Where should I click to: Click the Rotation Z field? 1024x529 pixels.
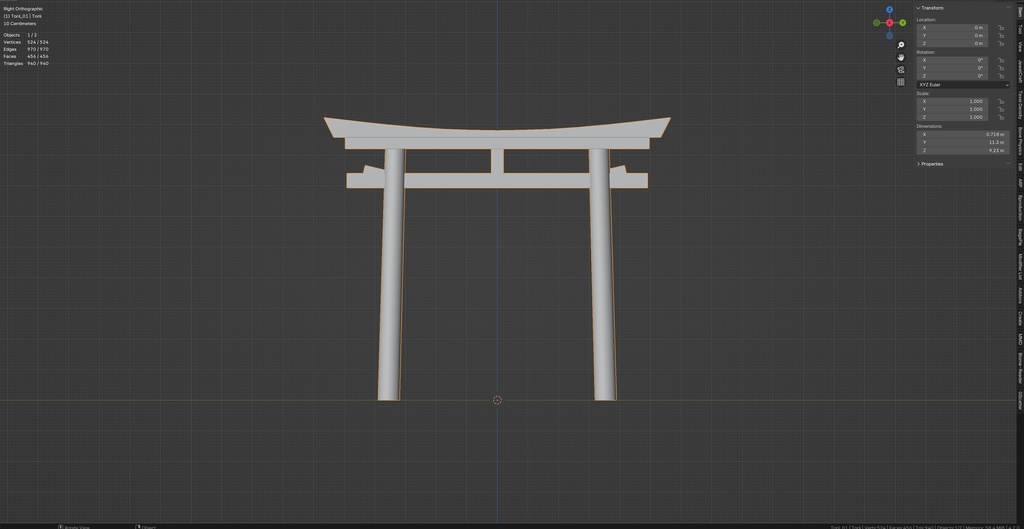(952, 76)
